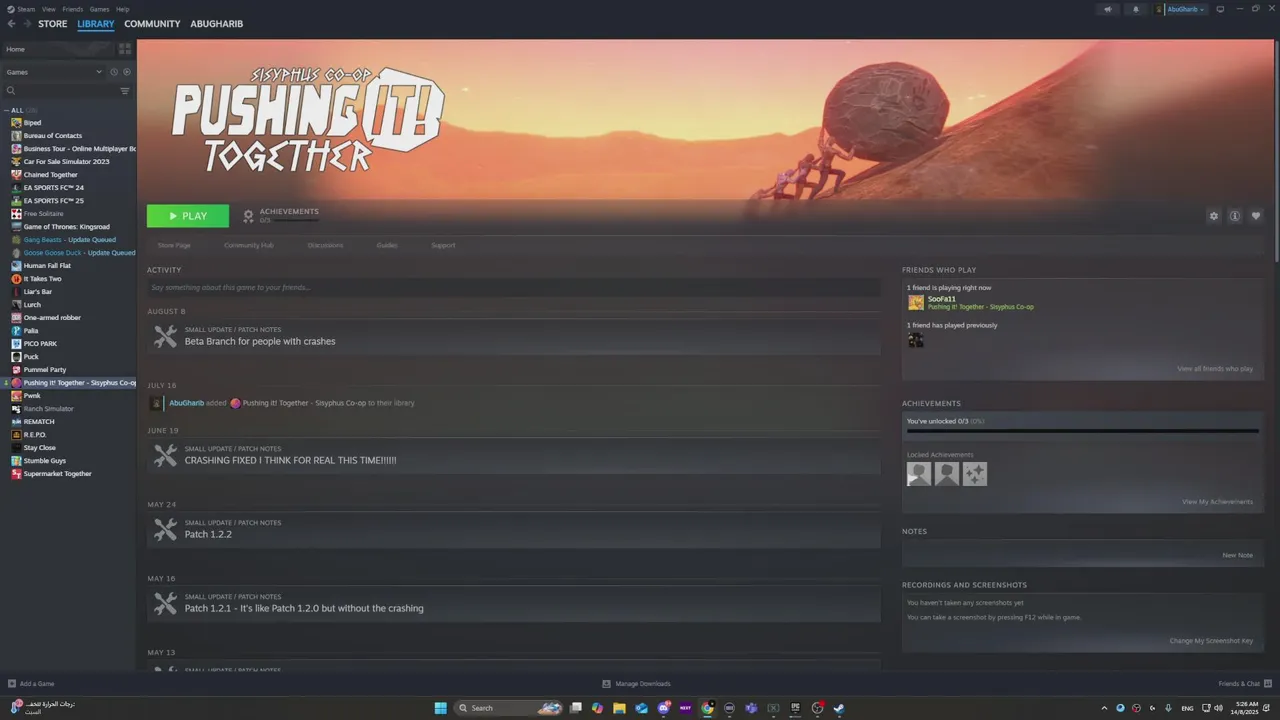This screenshot has height=720, width=1280.
Task: Click first locked achievement icon
Action: point(919,474)
